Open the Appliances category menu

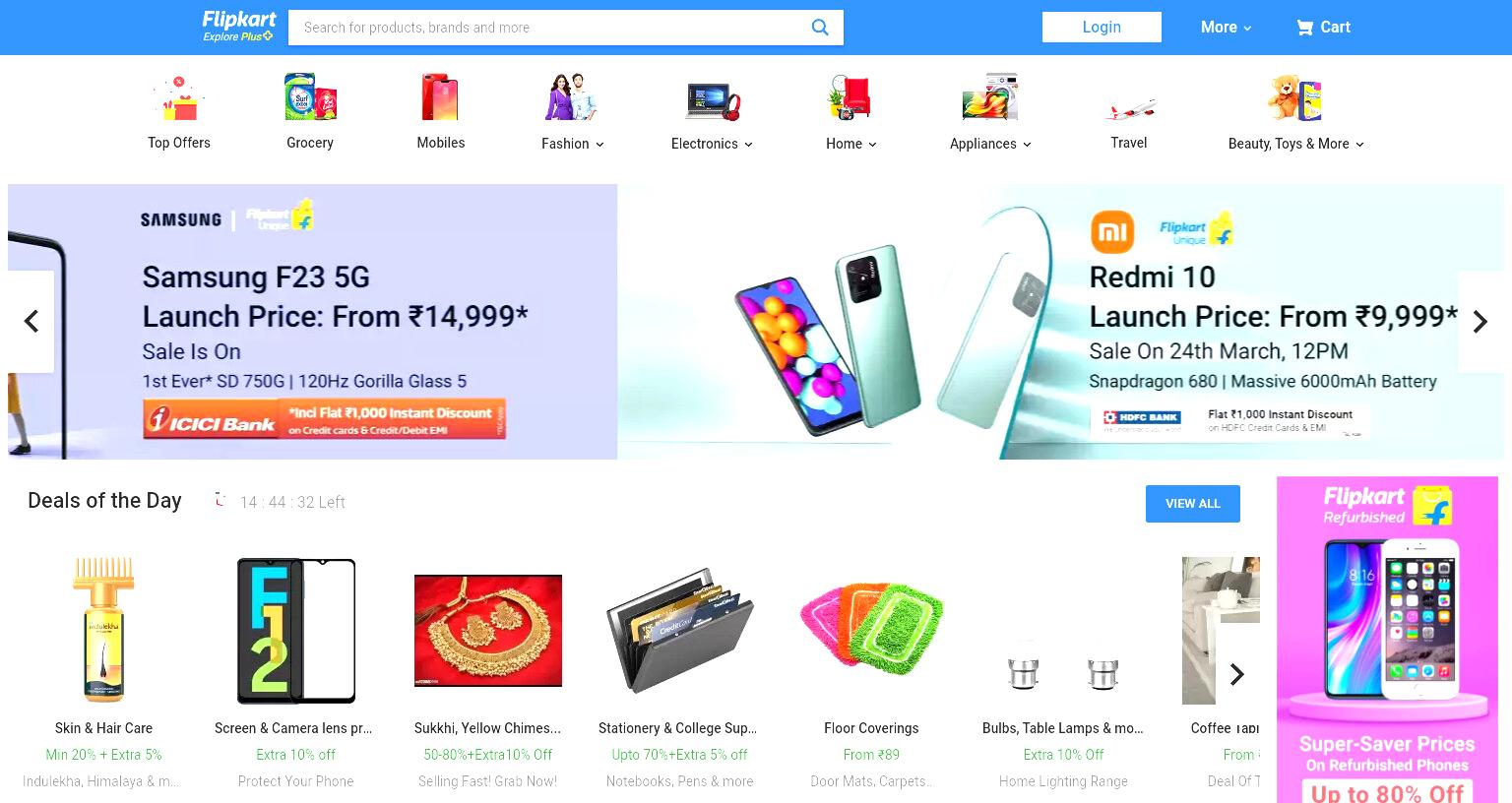(990, 144)
